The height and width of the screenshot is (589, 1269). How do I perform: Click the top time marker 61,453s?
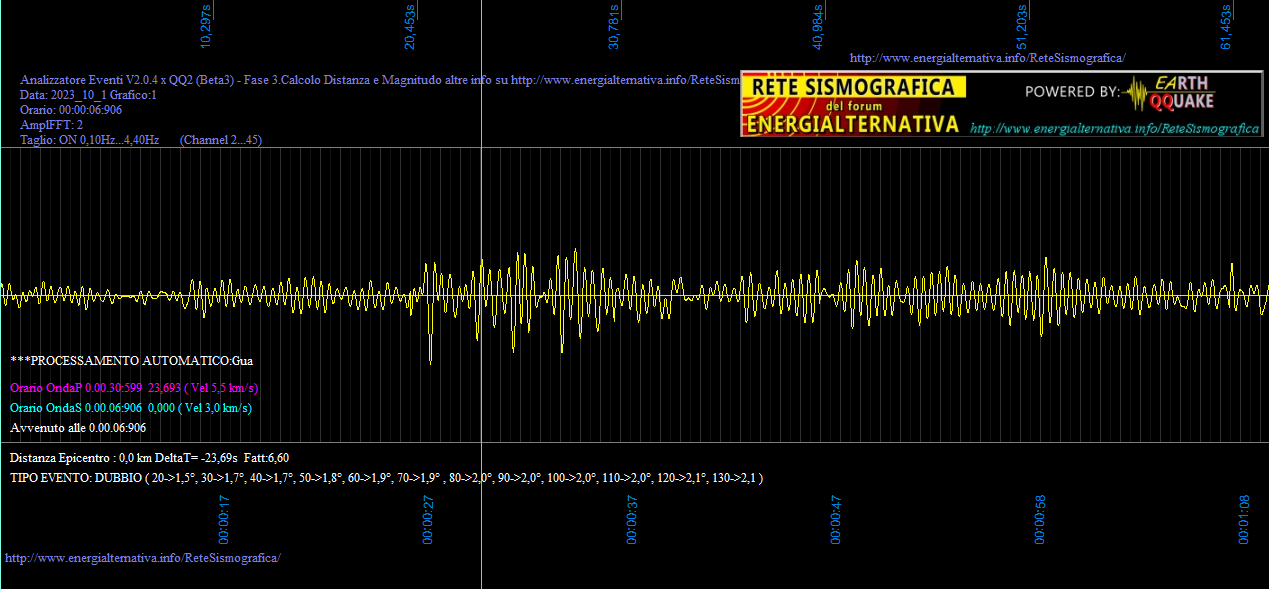point(1226,27)
